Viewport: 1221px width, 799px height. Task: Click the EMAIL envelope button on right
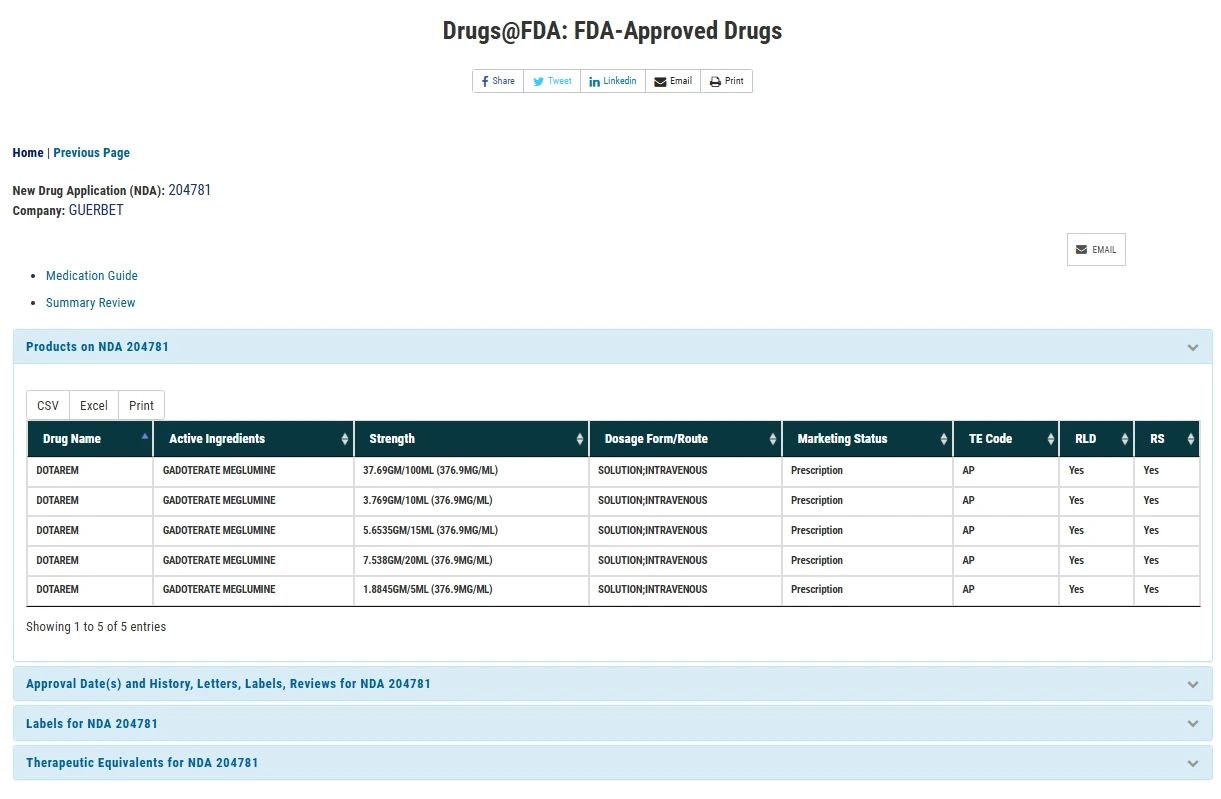pos(1096,250)
